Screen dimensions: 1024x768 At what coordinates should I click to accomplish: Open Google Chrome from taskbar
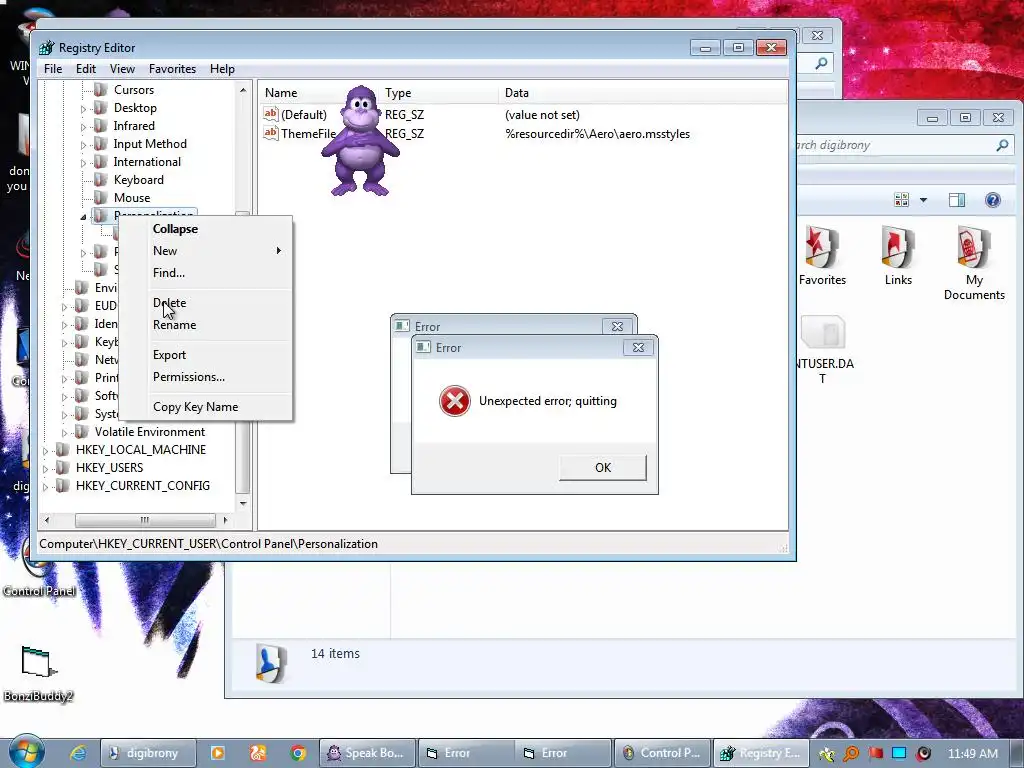pyautogui.click(x=298, y=753)
